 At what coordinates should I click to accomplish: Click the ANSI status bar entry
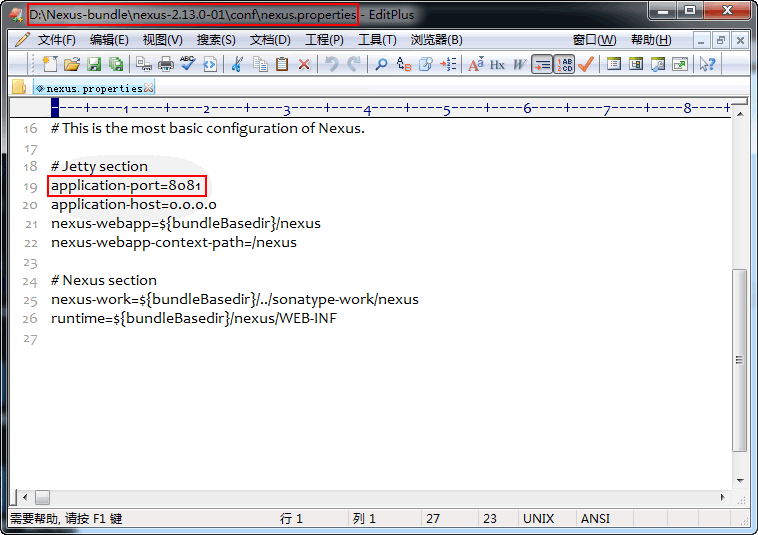tap(595, 519)
